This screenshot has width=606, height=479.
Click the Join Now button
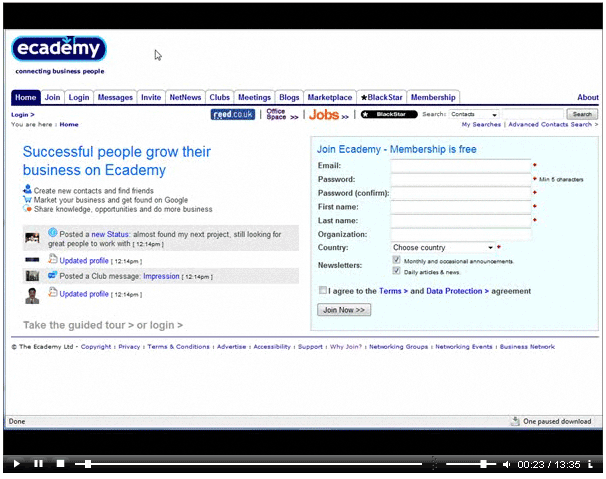point(344,310)
